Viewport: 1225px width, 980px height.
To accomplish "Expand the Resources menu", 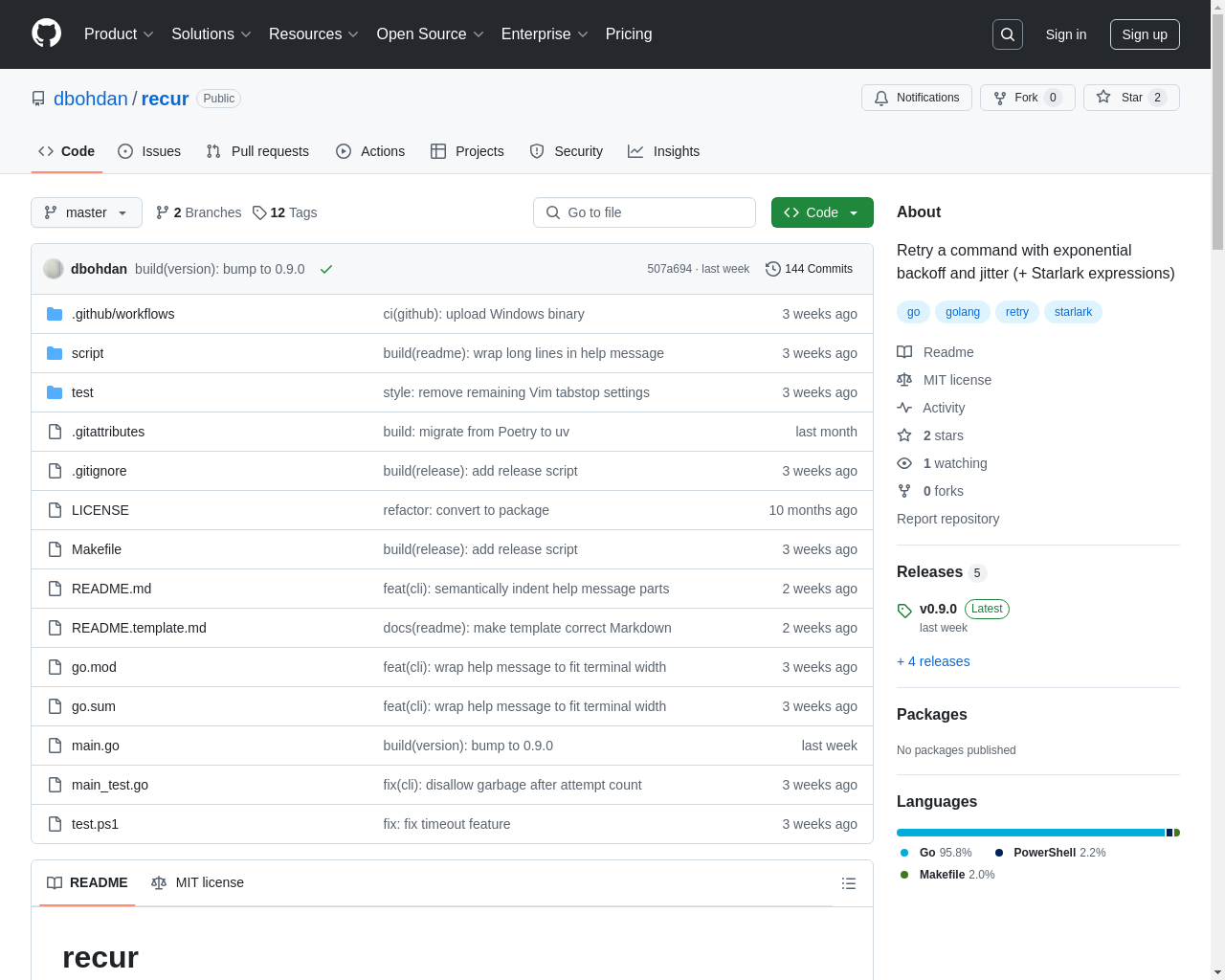I will (x=314, y=34).
